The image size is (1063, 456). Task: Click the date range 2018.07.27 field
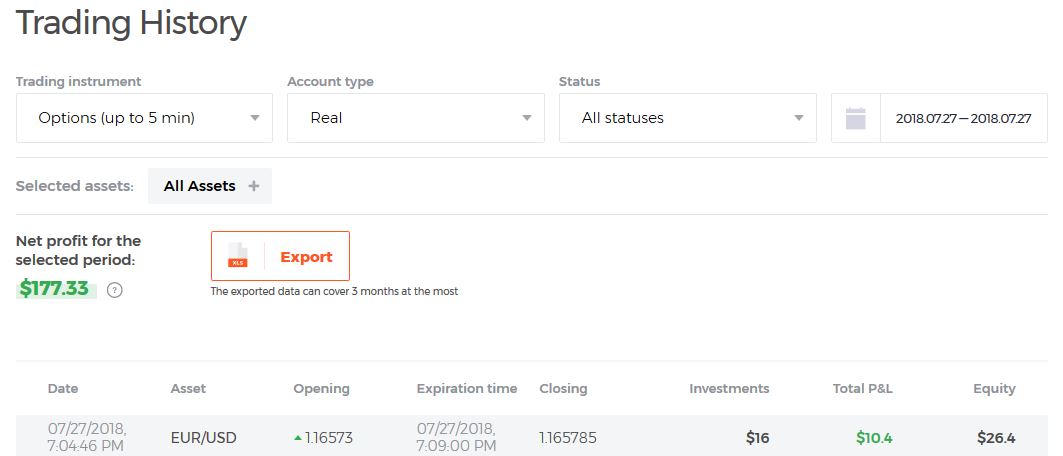tap(963, 118)
